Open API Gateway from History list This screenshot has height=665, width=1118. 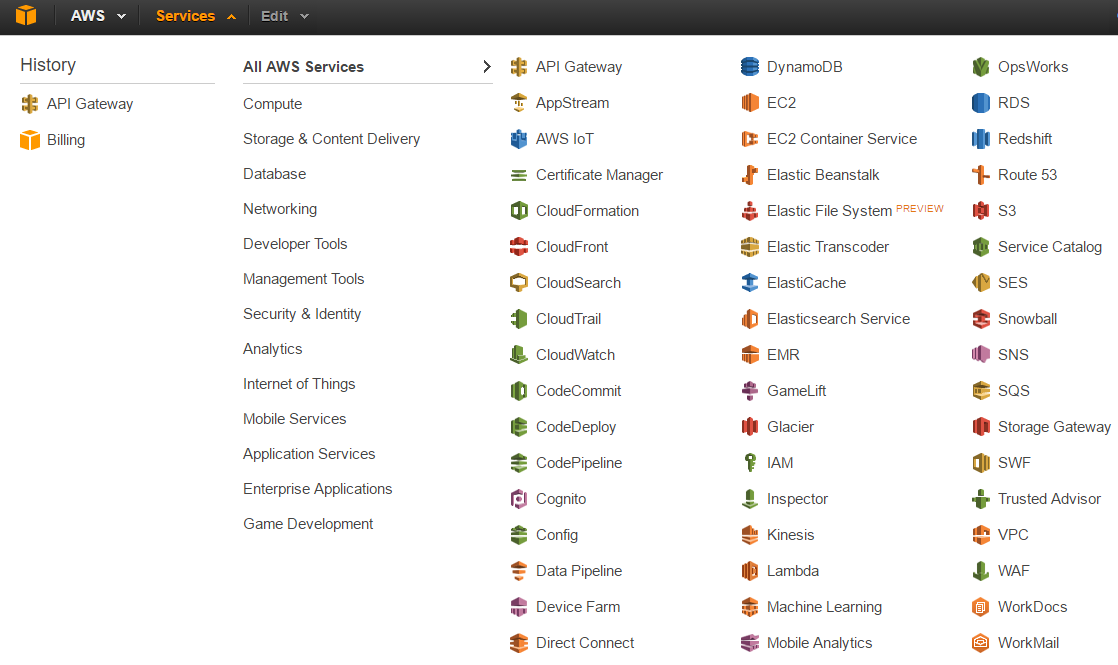90,104
